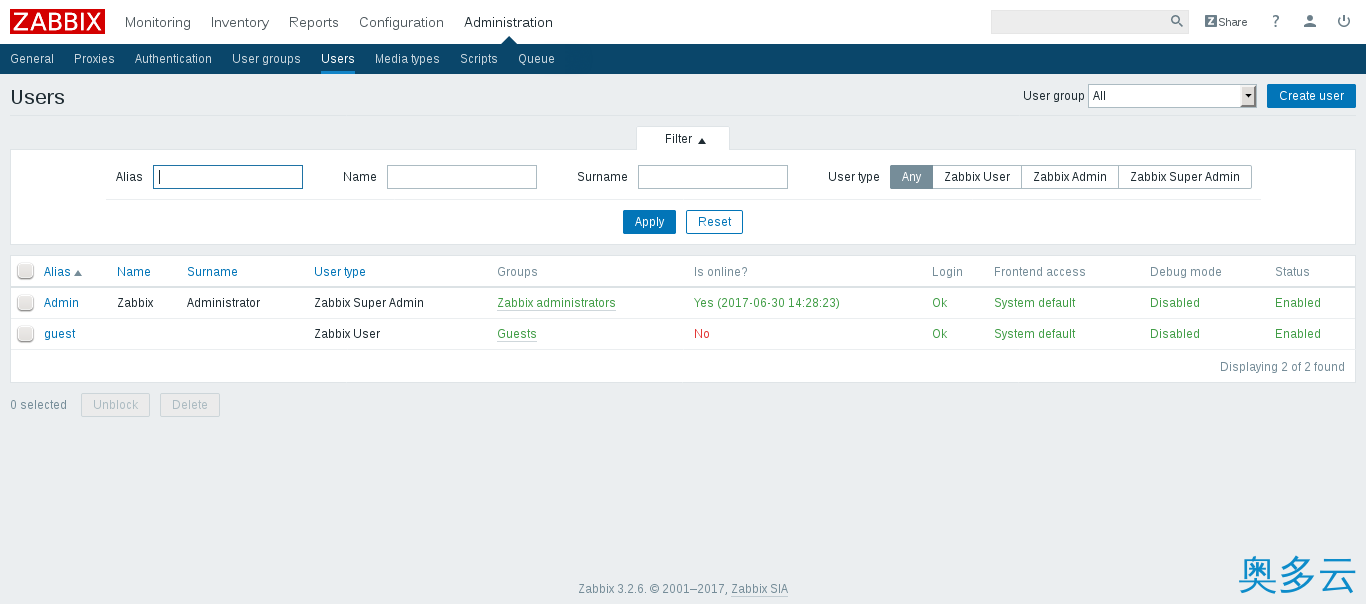Select the Zabbix User type option

(x=977, y=177)
